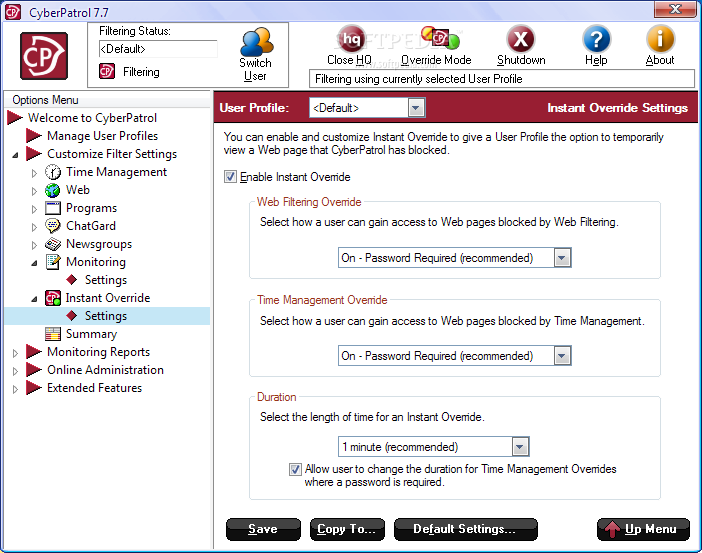Open Time Management Override dropdown

tap(562, 356)
